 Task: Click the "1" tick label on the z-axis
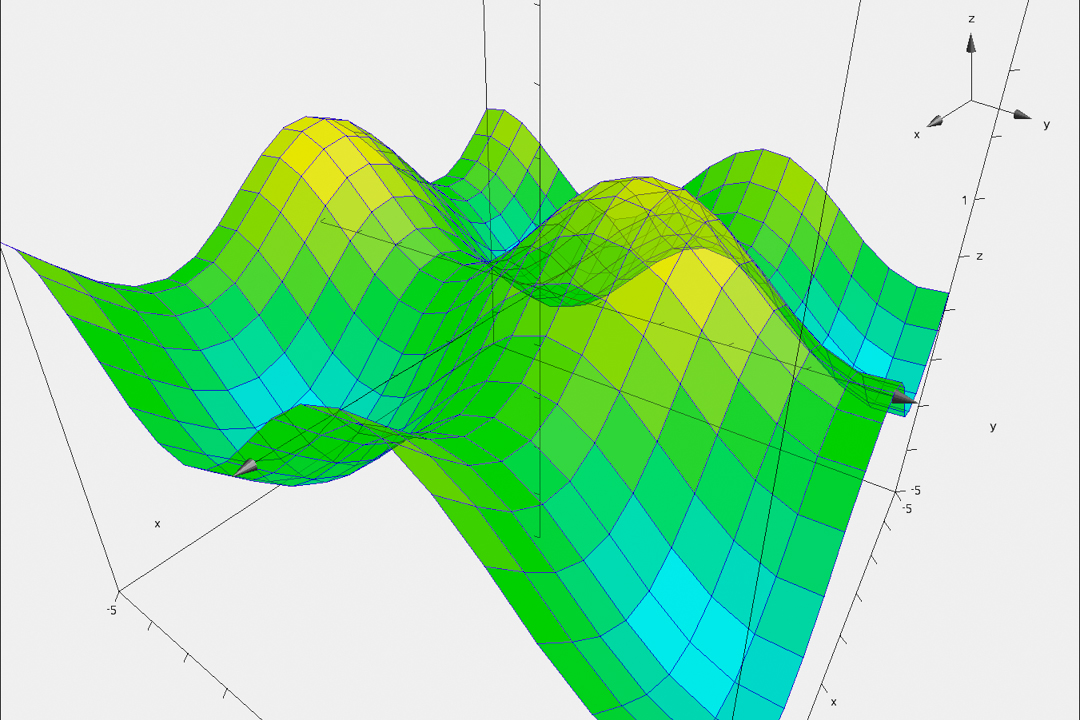pyautogui.click(x=965, y=200)
